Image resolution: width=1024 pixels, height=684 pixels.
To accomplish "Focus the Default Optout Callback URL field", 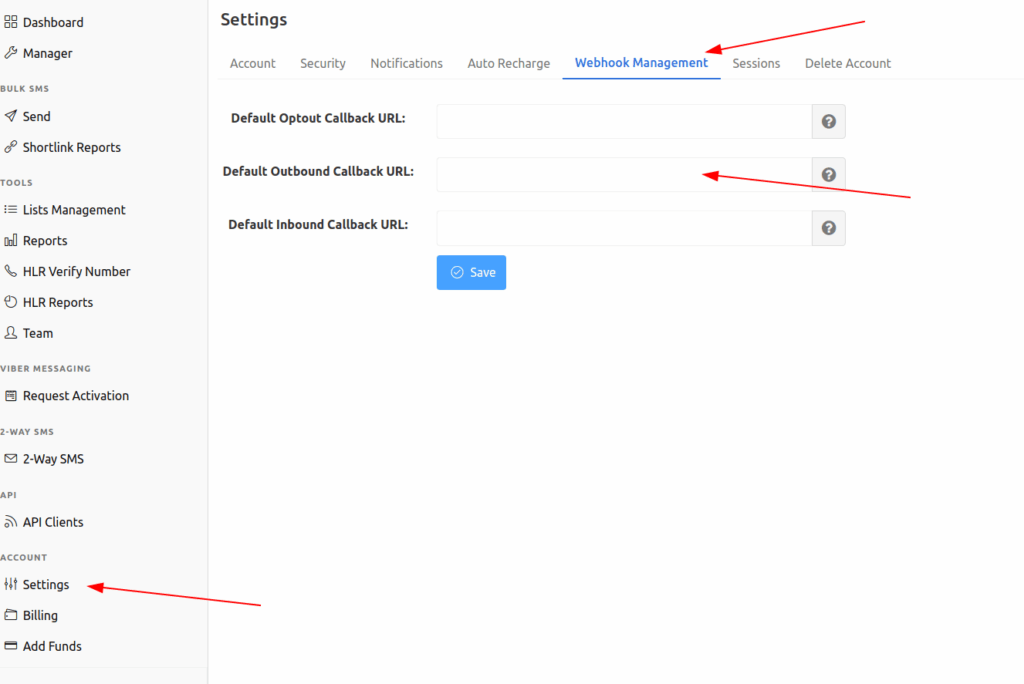I will coord(623,122).
